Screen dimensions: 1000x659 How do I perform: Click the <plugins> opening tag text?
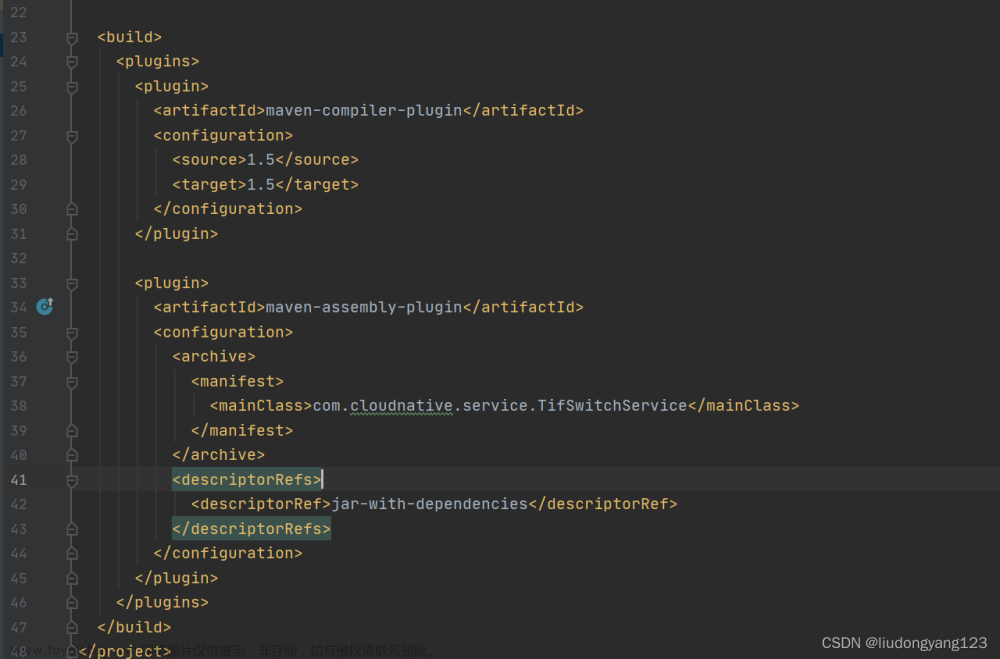tap(158, 61)
